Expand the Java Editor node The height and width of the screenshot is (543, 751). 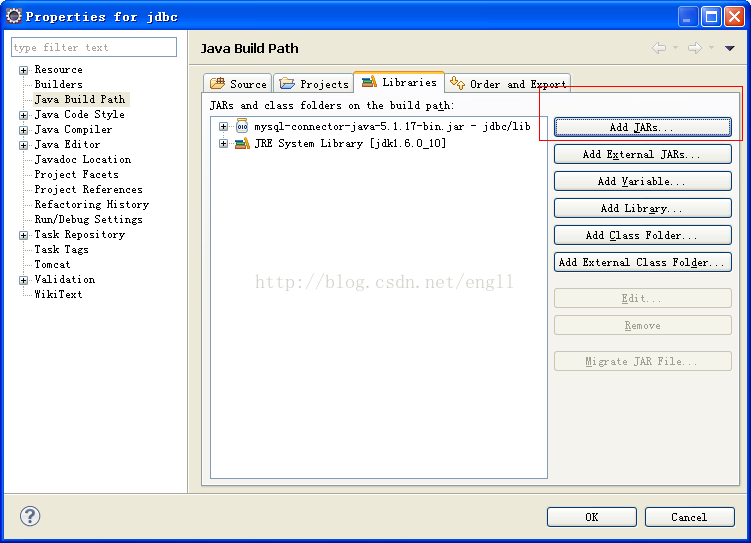pos(23,145)
